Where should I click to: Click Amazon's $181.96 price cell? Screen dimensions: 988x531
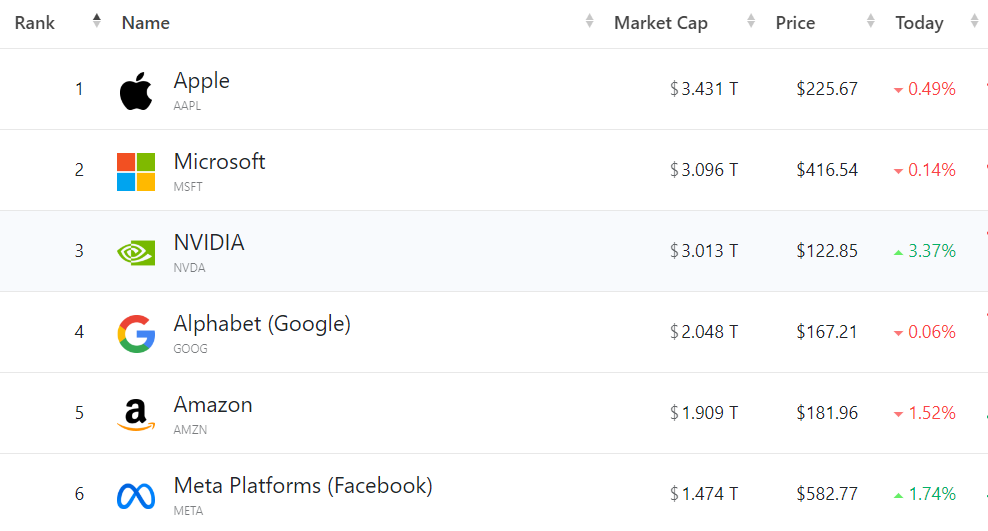pos(827,413)
